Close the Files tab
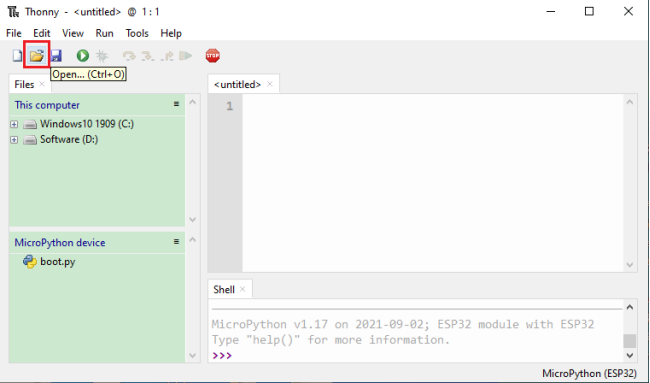Screen dimensions: 650x383 tap(41, 84)
